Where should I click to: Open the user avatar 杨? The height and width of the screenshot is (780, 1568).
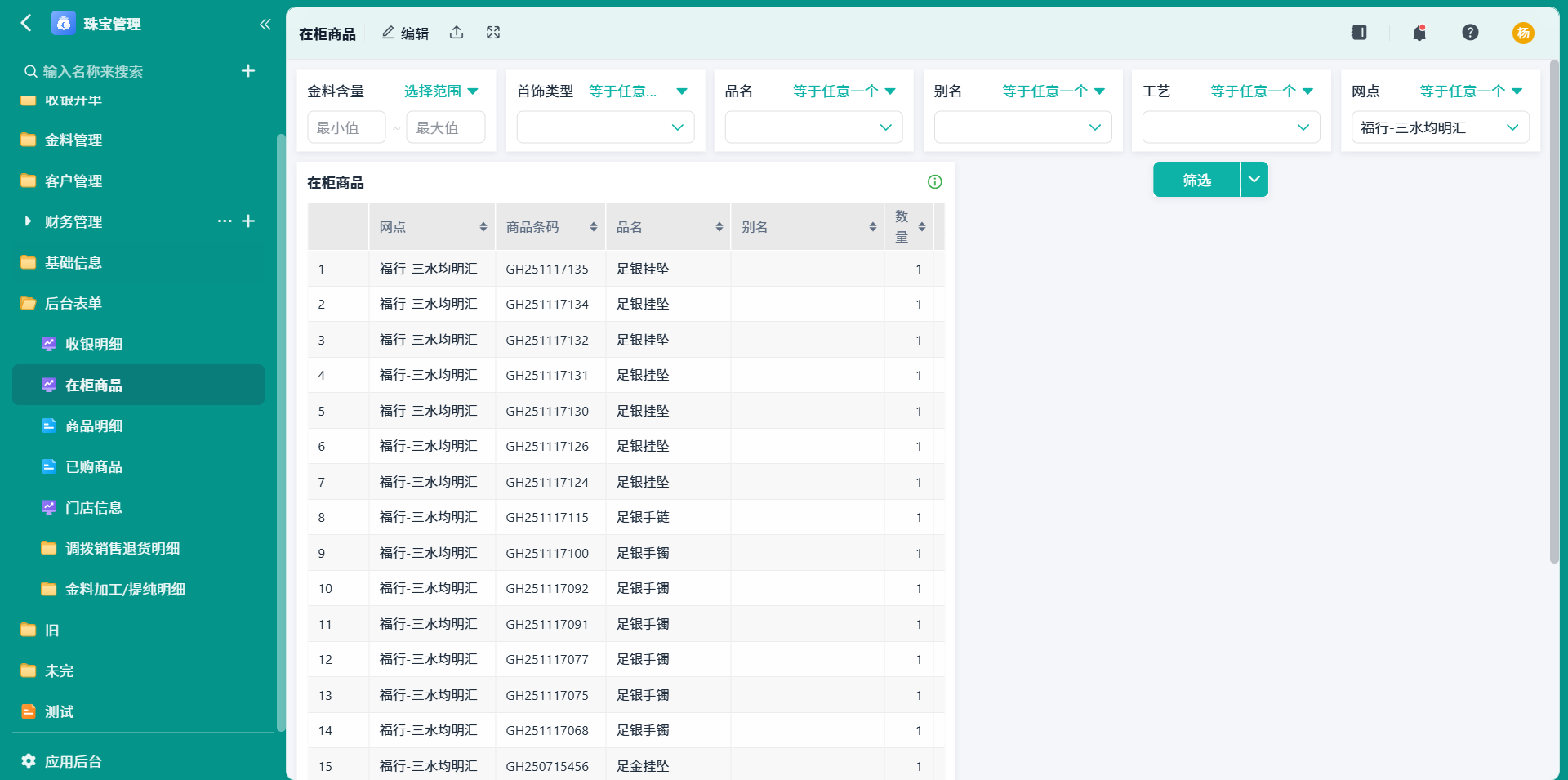click(1523, 33)
